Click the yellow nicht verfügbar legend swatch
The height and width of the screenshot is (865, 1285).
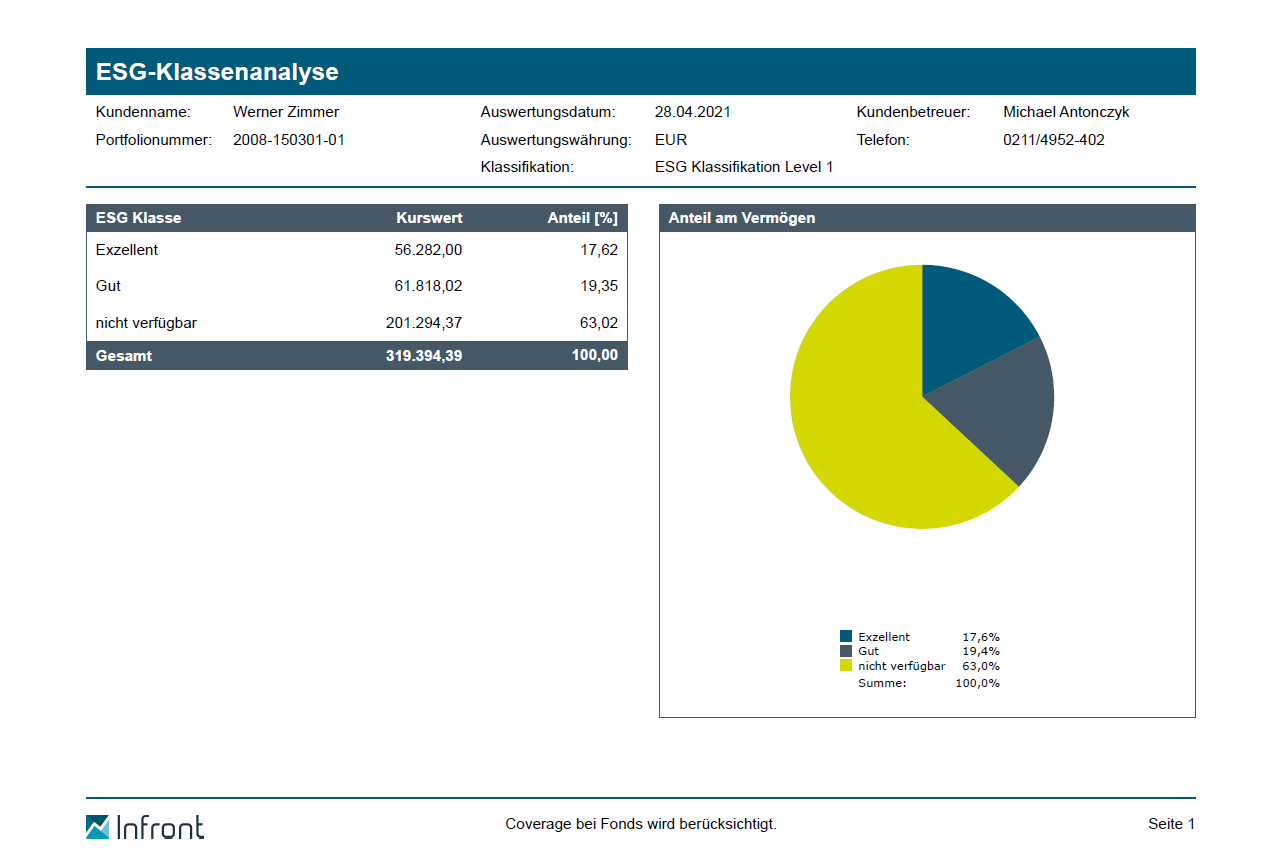[846, 665]
